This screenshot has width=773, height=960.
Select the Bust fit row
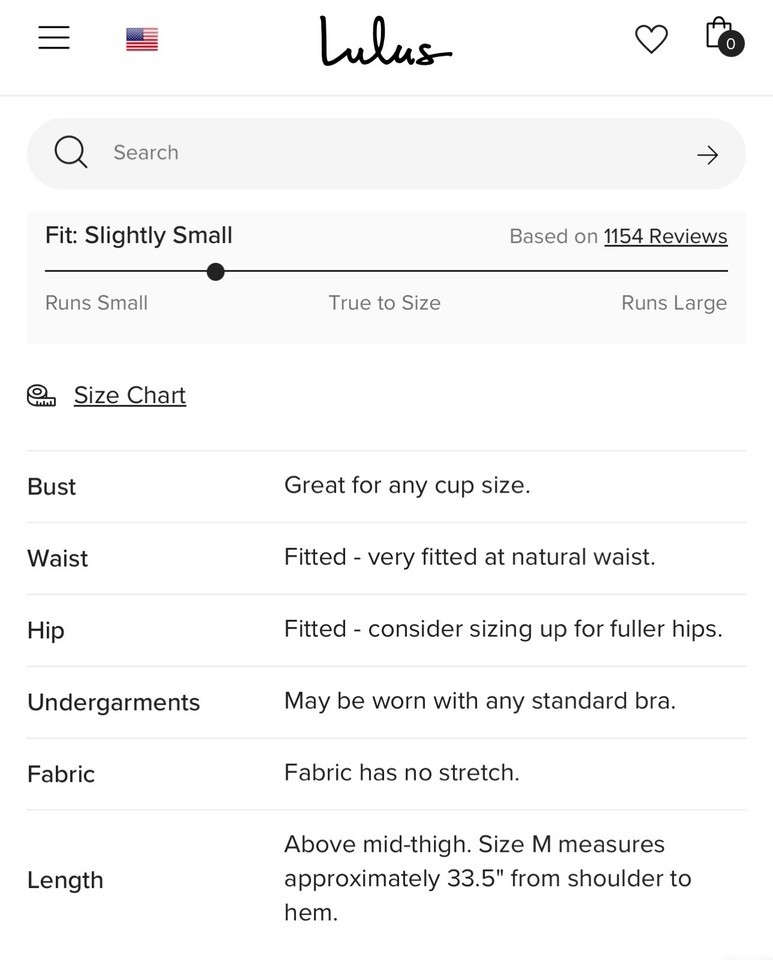pyautogui.click(x=386, y=486)
